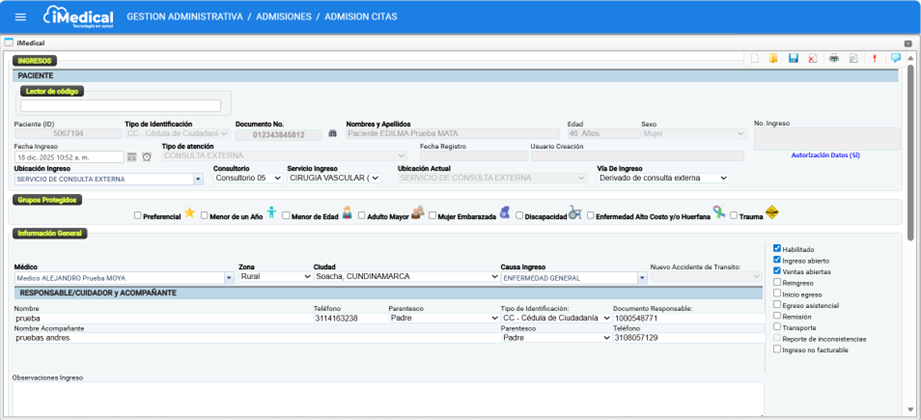Open the print preview magnifier icon
Image resolution: width=921 pixels, height=420 pixels.
[x=853, y=59]
